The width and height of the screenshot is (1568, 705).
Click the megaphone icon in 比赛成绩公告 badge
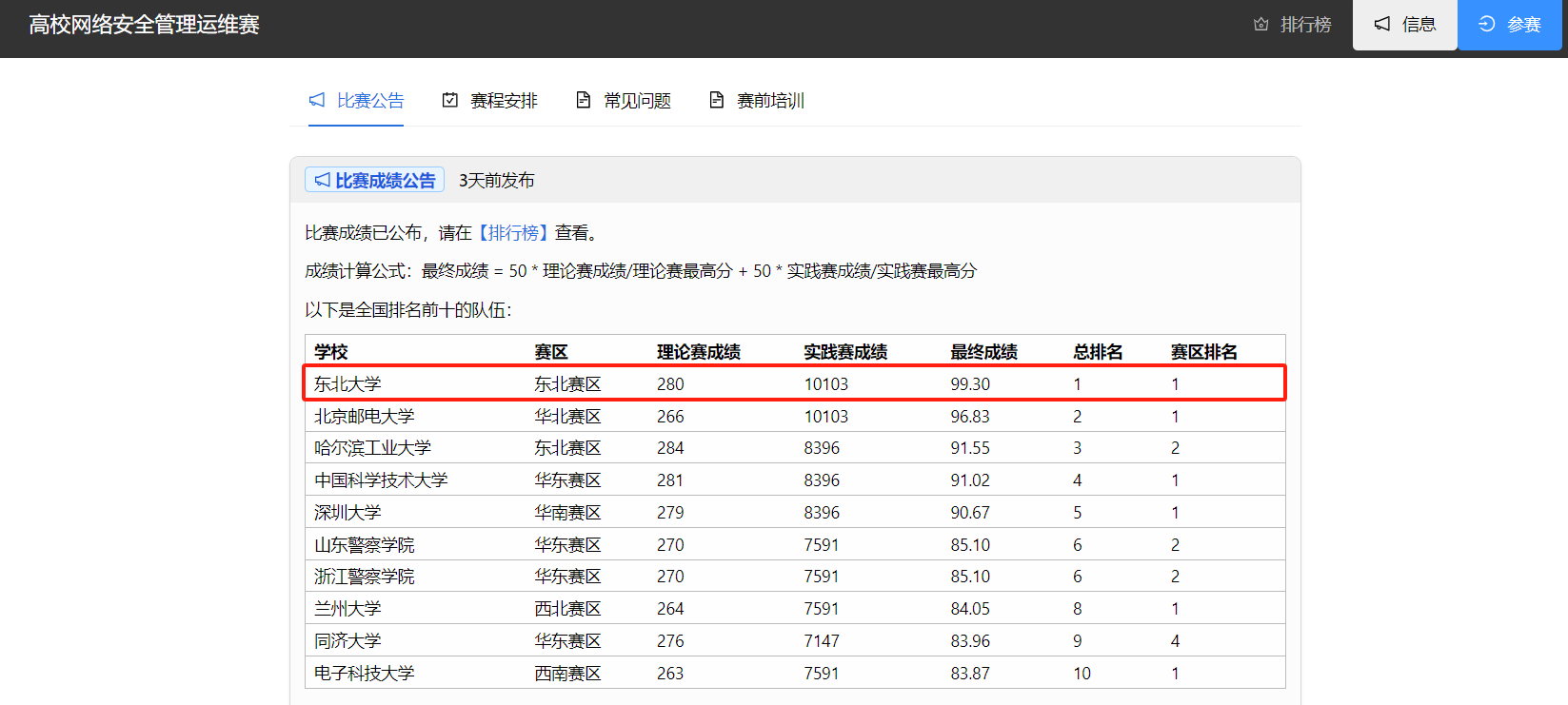(323, 180)
